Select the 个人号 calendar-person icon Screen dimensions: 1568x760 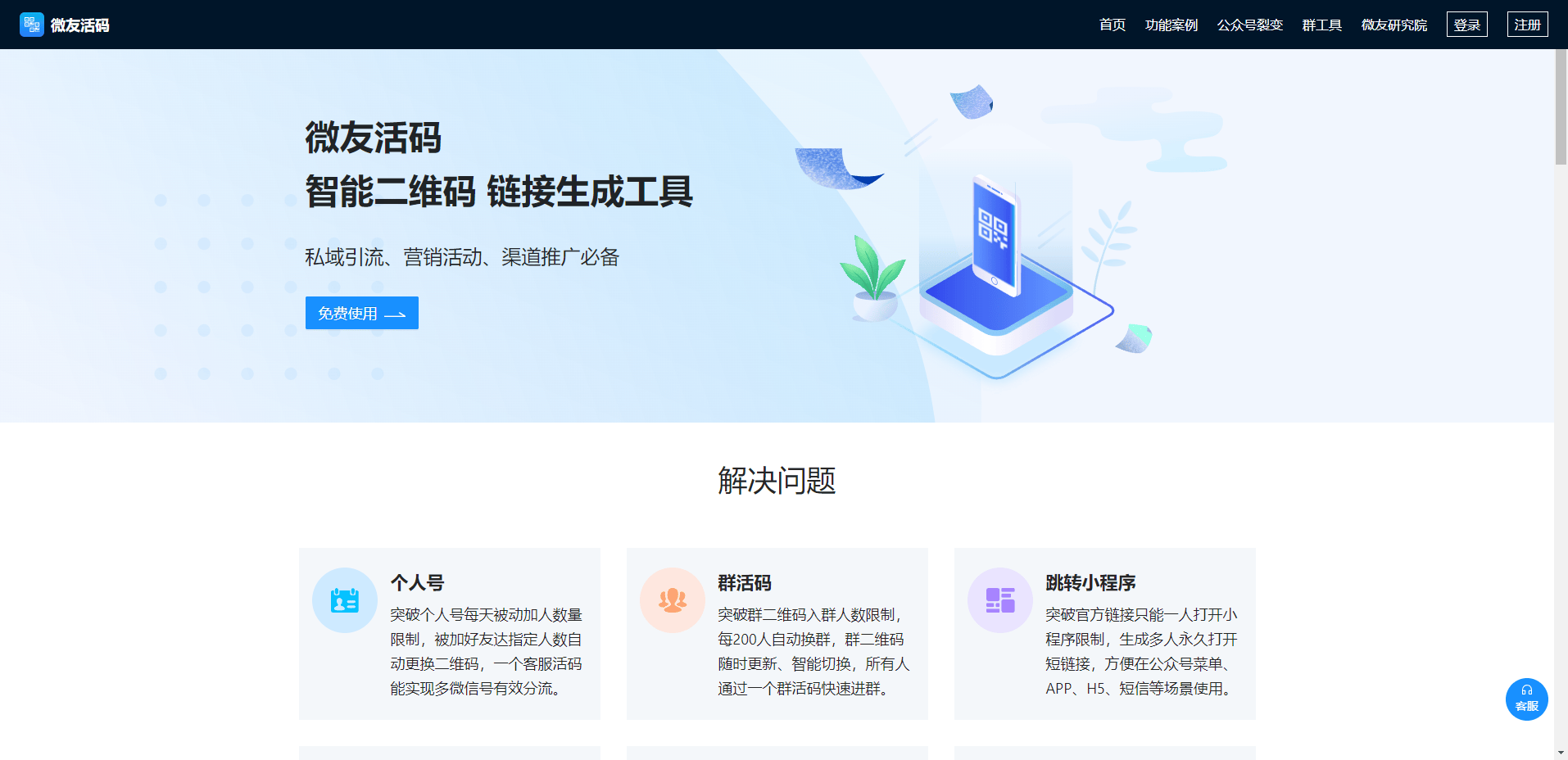click(344, 599)
